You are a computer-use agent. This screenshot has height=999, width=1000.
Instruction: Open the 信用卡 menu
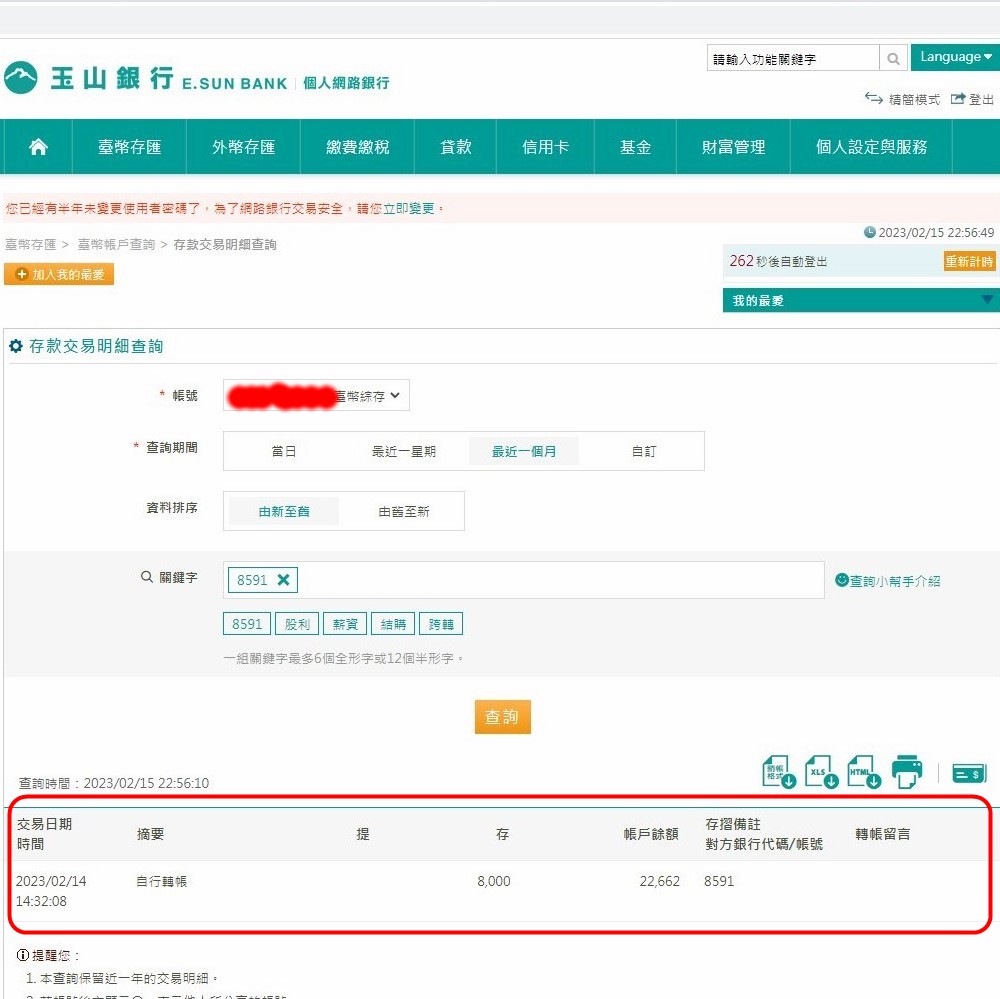pyautogui.click(x=545, y=147)
